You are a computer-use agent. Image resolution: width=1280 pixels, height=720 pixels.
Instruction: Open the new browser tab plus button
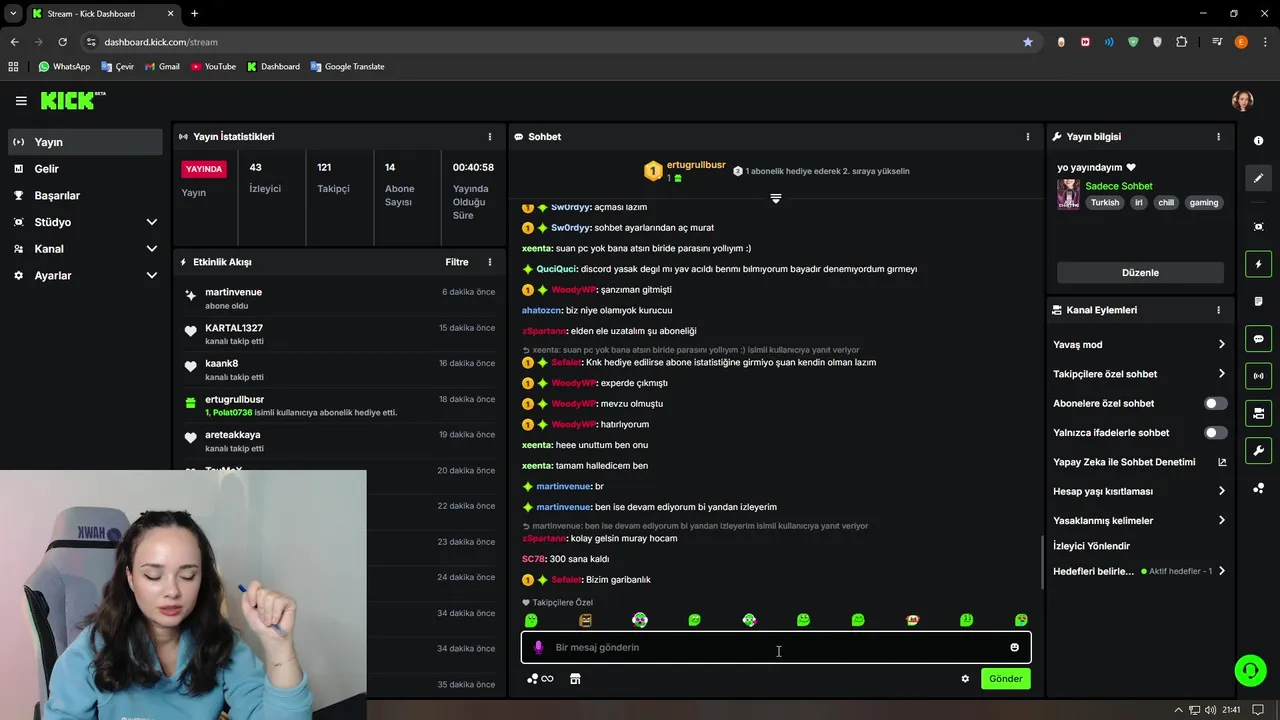tap(194, 13)
